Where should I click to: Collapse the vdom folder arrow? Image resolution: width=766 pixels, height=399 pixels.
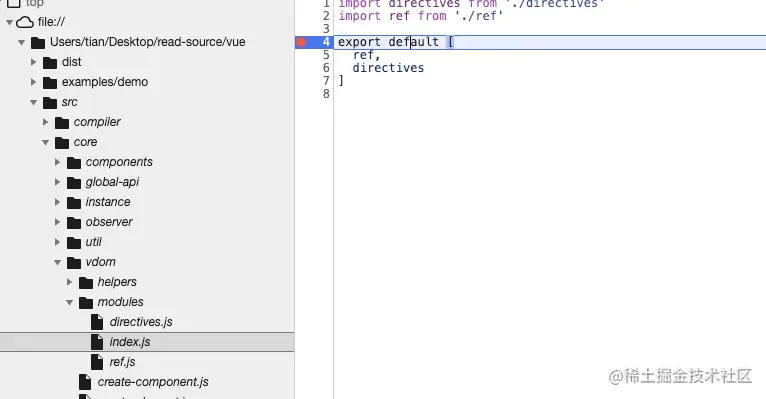(57, 263)
